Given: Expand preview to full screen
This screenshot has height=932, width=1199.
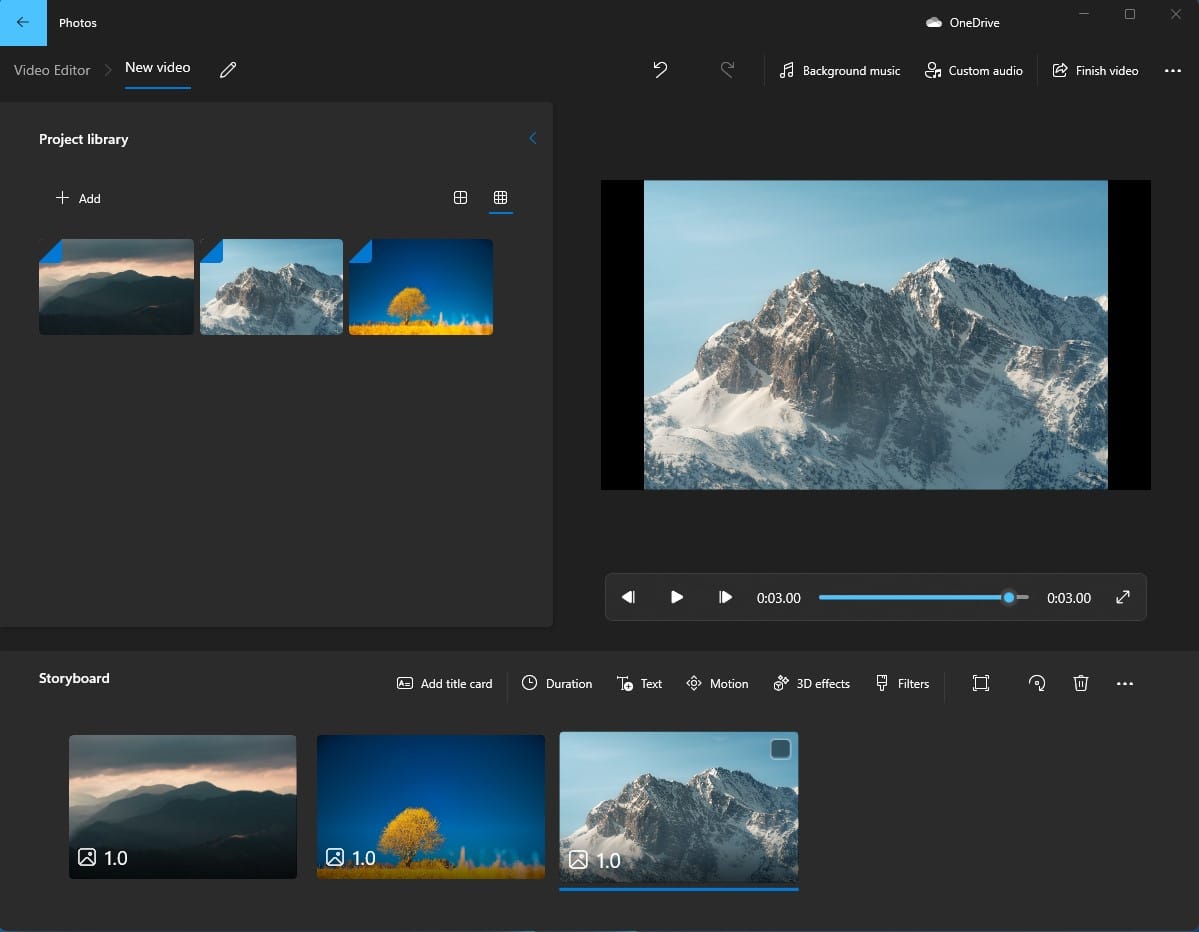Looking at the screenshot, I should (1123, 598).
